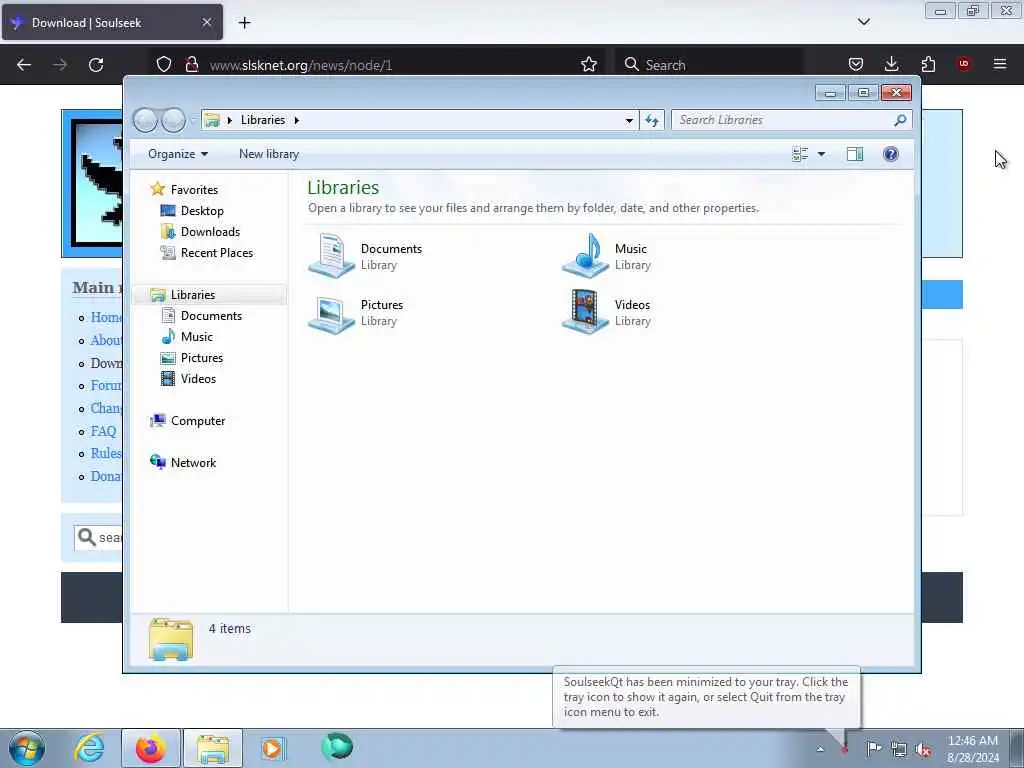Open Network in navigation pane
This screenshot has width=1024, height=768.
pyautogui.click(x=193, y=463)
